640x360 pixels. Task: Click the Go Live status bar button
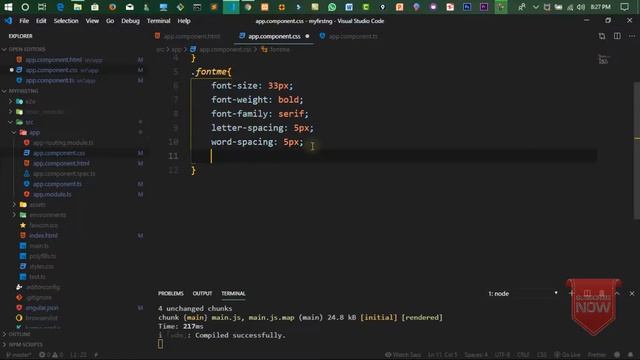(567, 355)
